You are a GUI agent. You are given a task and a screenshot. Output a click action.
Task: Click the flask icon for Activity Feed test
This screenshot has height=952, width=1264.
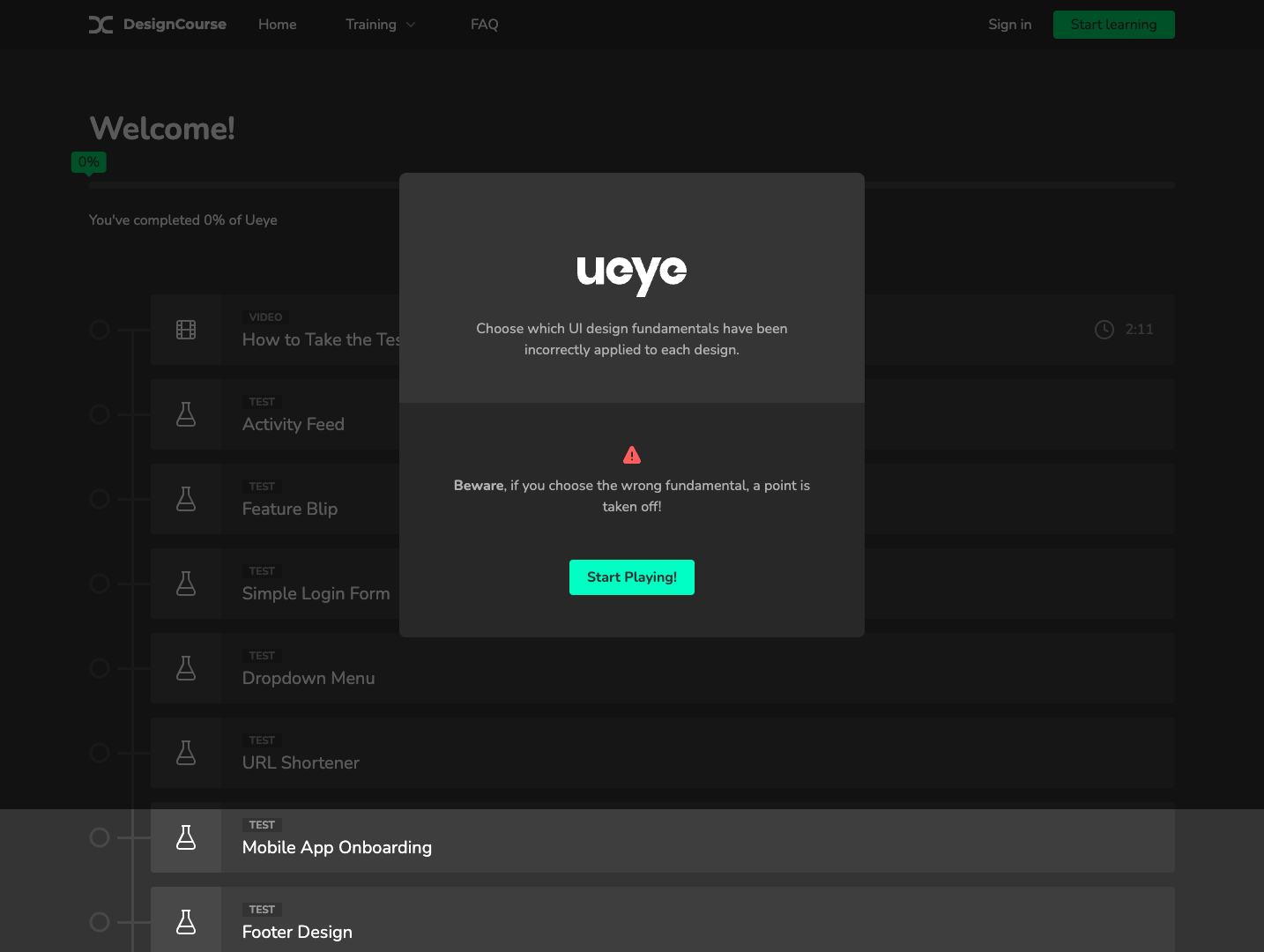point(186,413)
